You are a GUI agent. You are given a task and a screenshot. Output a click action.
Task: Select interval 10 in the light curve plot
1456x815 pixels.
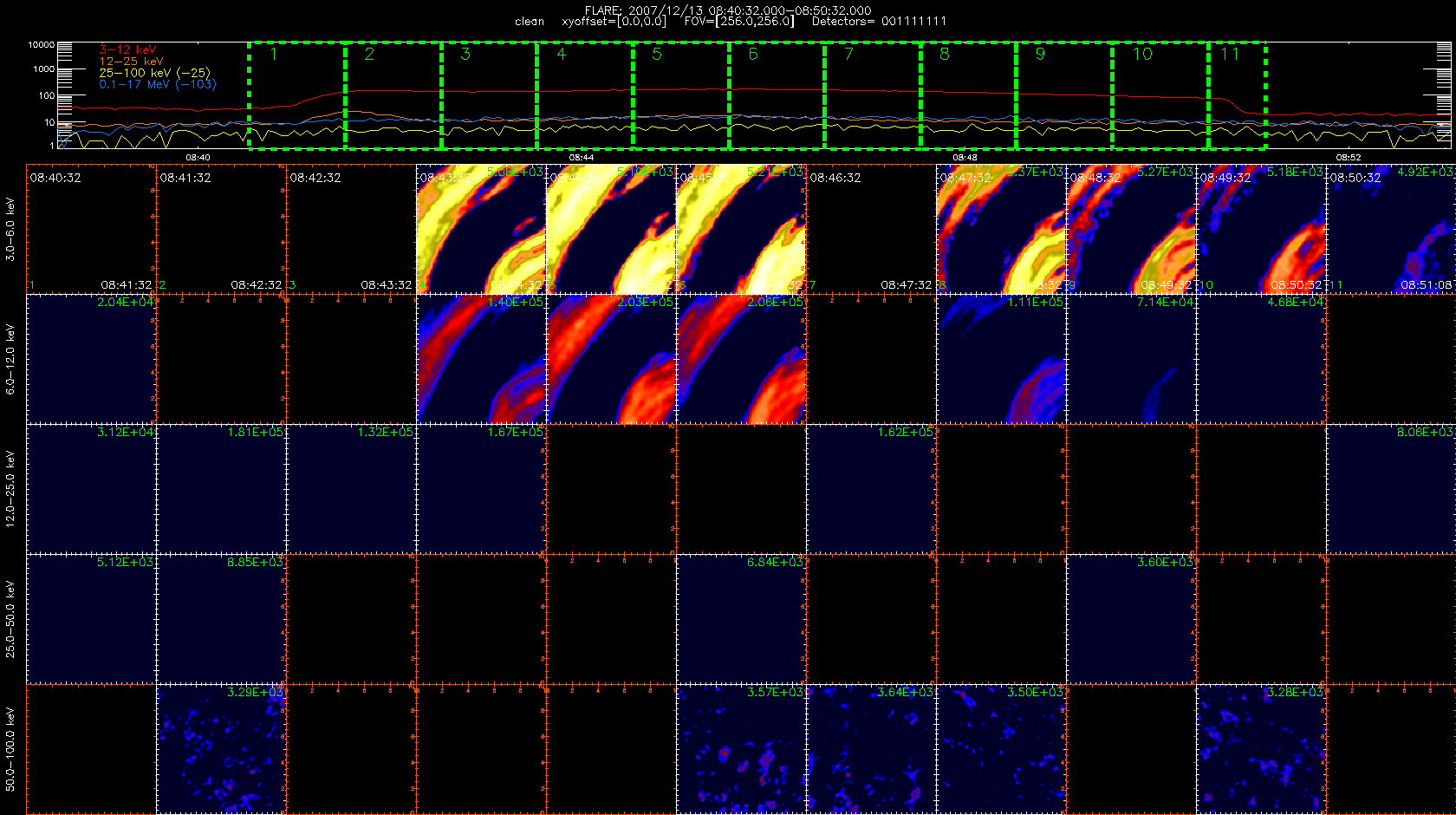pos(1160,95)
